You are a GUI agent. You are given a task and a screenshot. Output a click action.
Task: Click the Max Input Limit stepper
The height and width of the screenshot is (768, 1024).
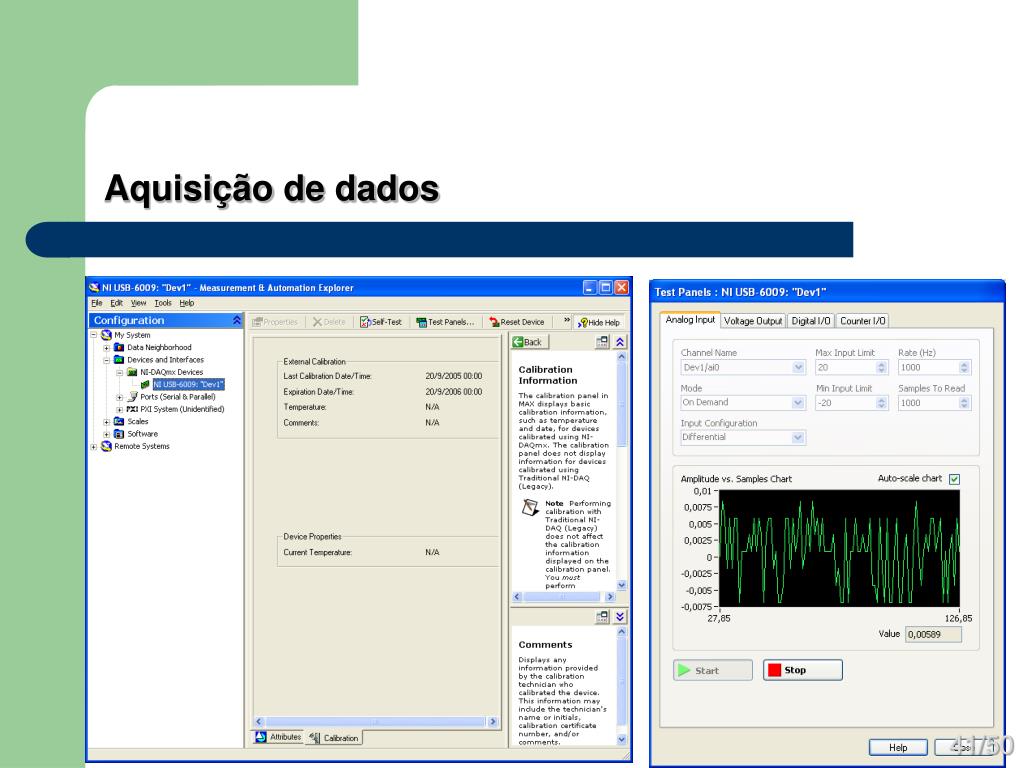tap(882, 368)
